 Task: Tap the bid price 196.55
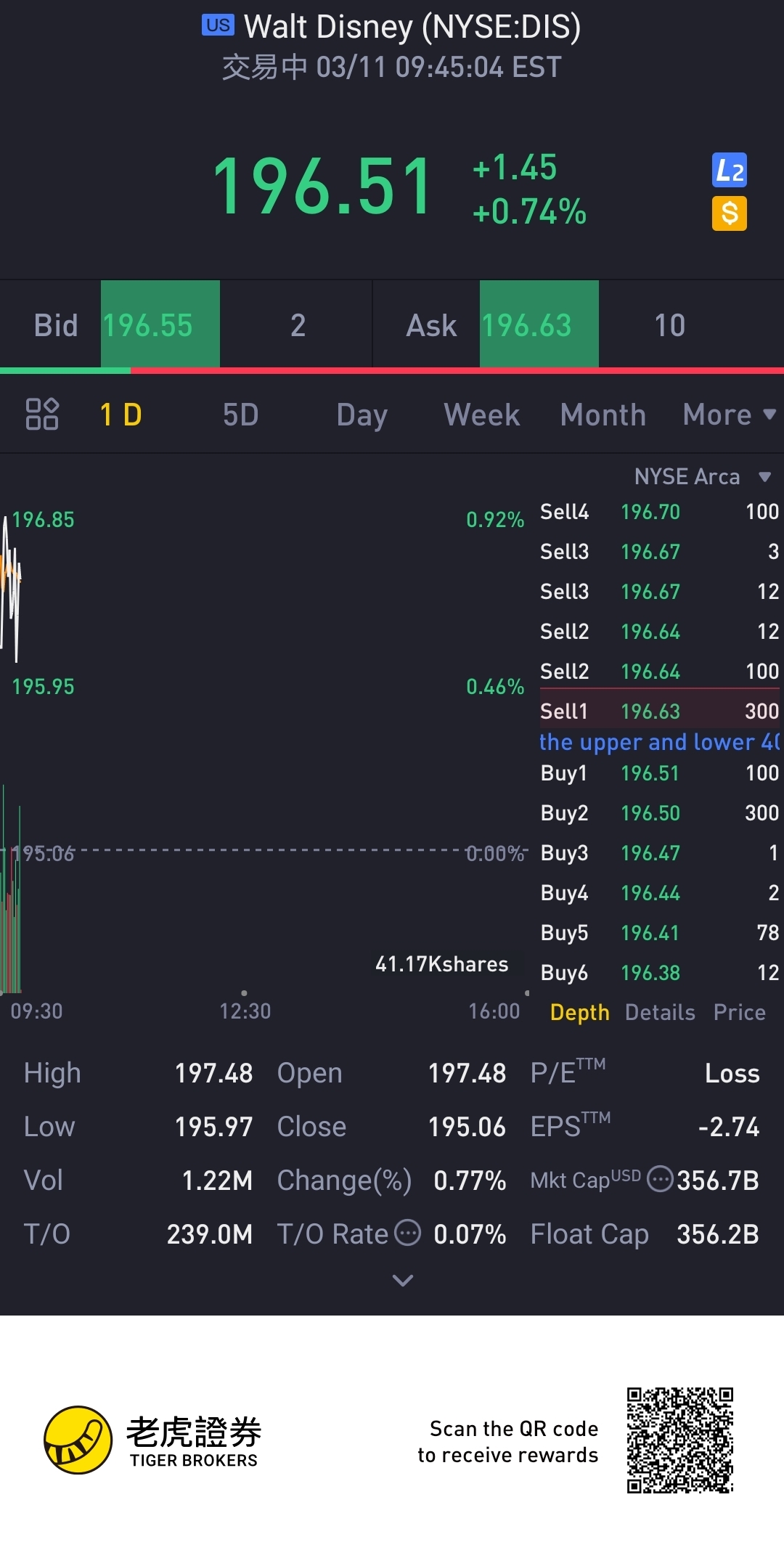(160, 325)
